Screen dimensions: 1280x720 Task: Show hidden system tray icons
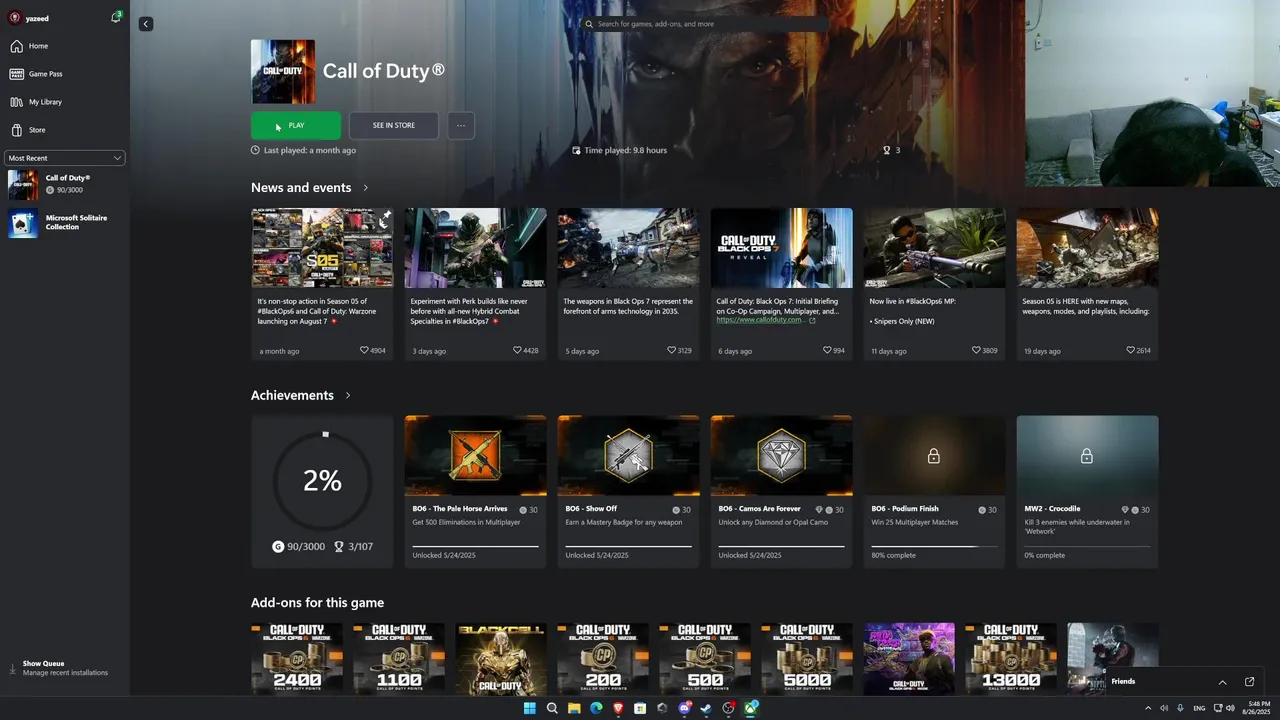[x=1147, y=708]
